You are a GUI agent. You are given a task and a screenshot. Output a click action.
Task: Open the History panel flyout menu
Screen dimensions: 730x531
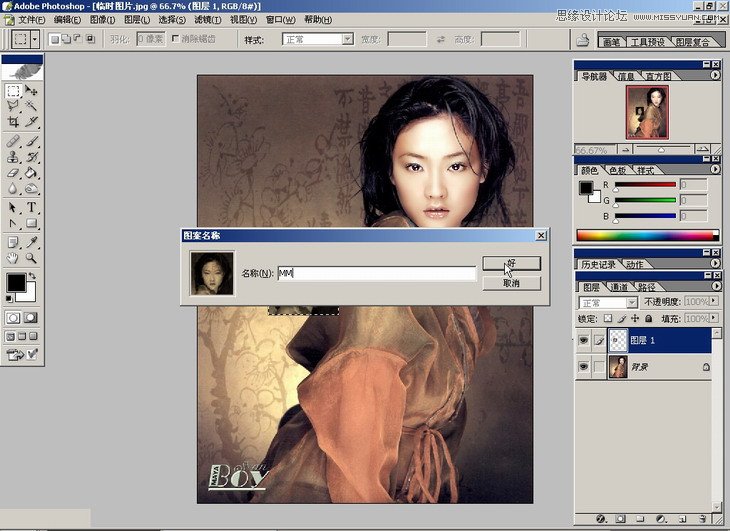tap(716, 263)
